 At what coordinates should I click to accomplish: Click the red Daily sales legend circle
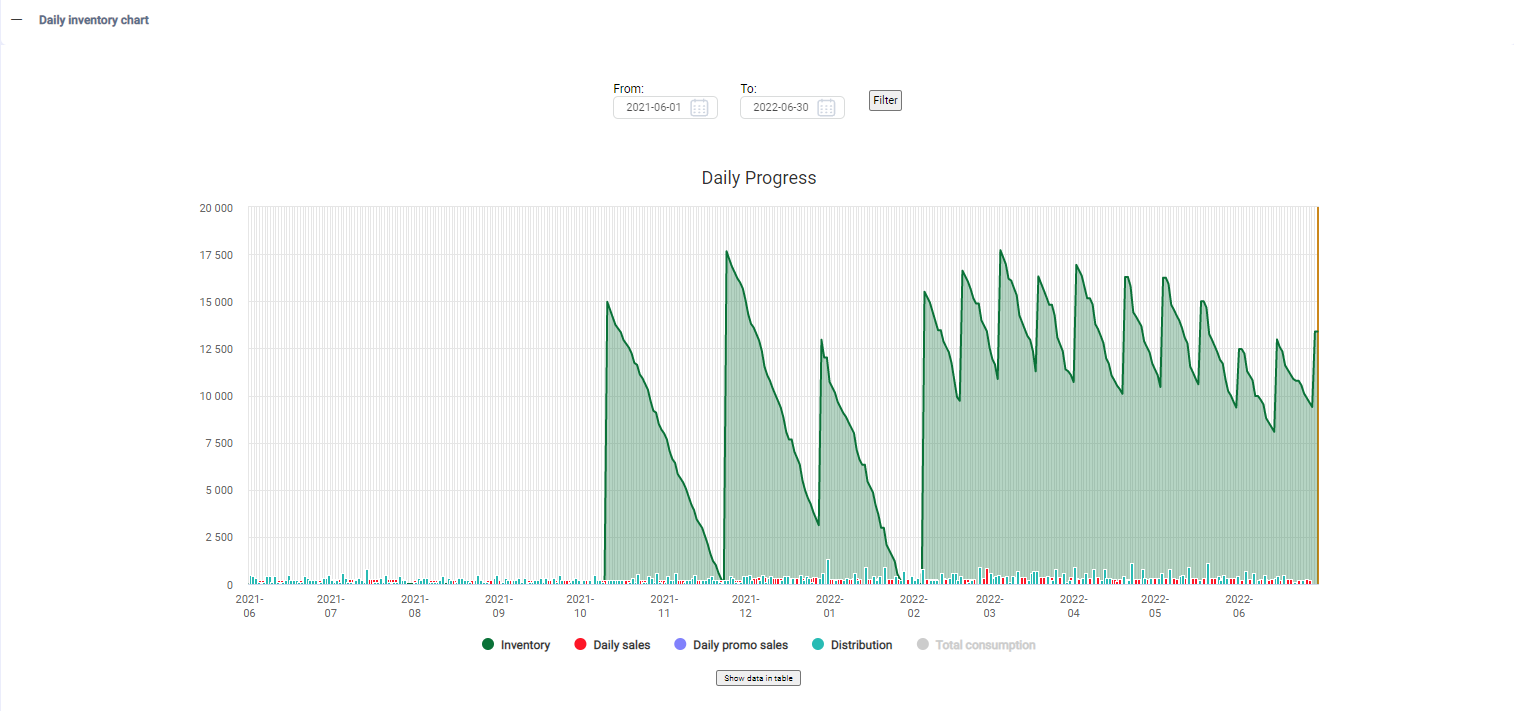pyautogui.click(x=580, y=645)
